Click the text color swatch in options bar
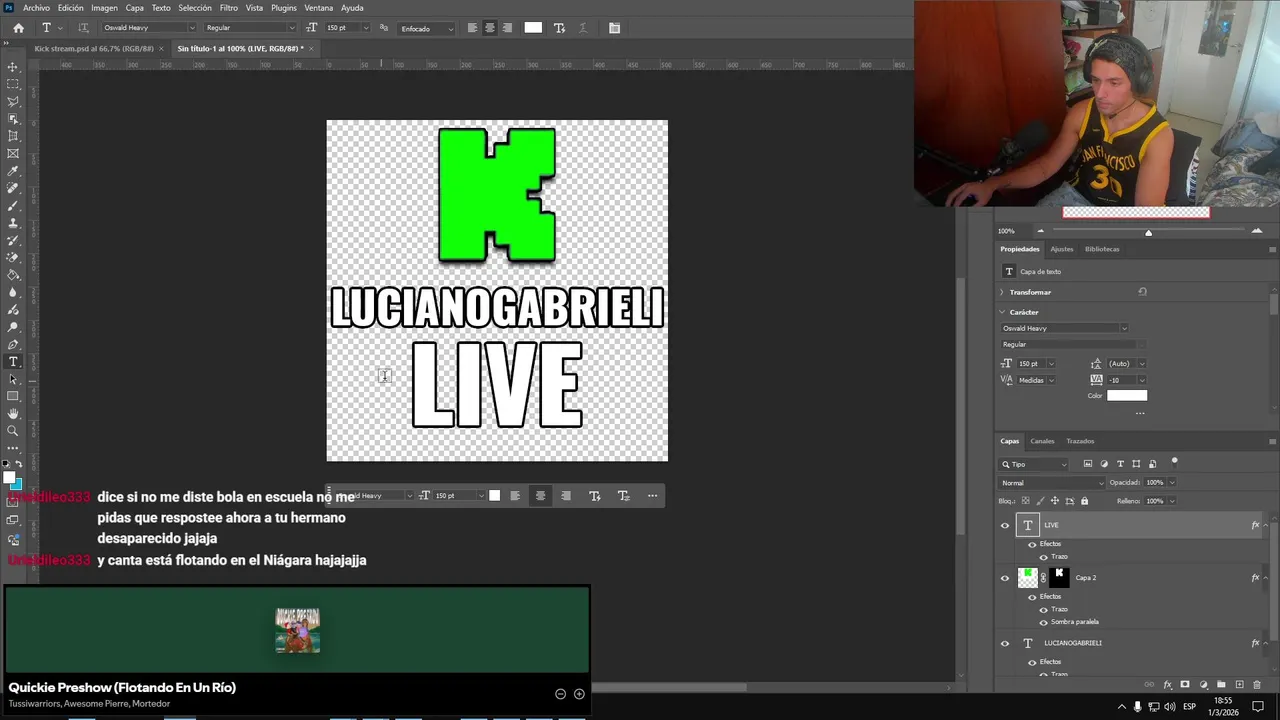Image resolution: width=1280 pixels, height=720 pixels. [x=533, y=28]
